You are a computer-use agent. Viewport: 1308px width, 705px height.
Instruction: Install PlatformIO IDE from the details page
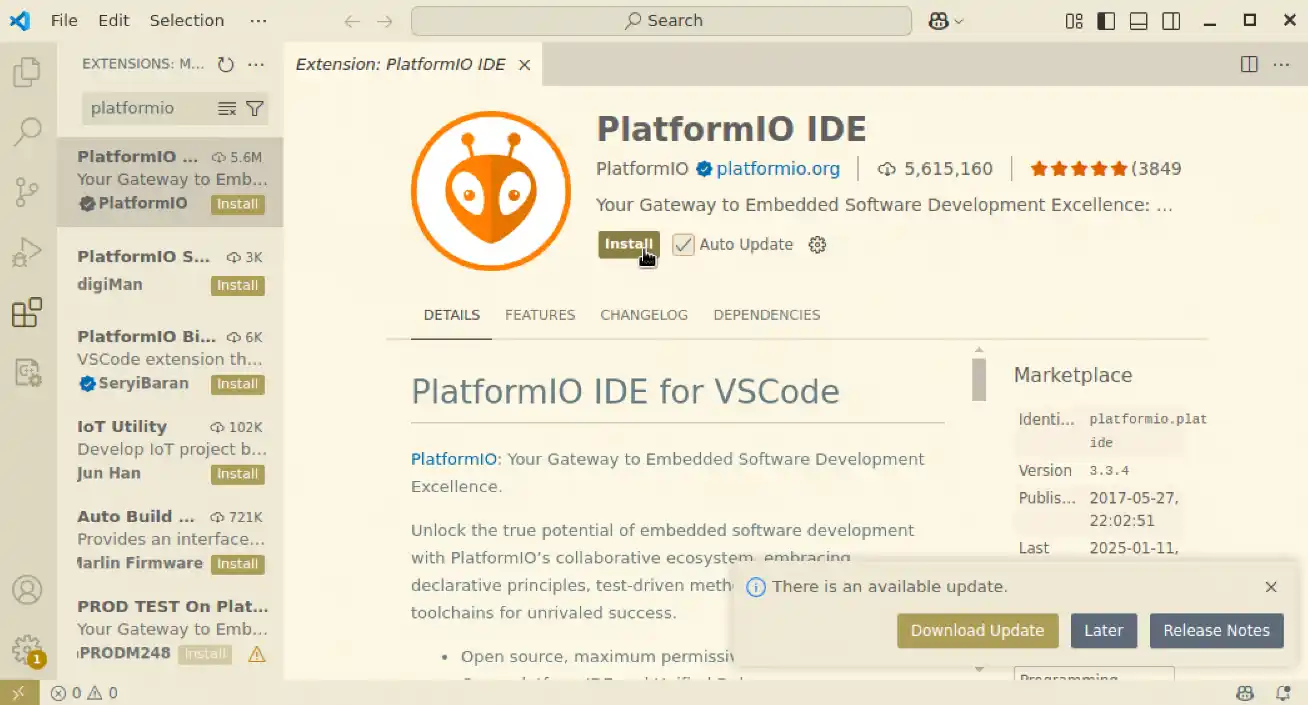point(629,245)
